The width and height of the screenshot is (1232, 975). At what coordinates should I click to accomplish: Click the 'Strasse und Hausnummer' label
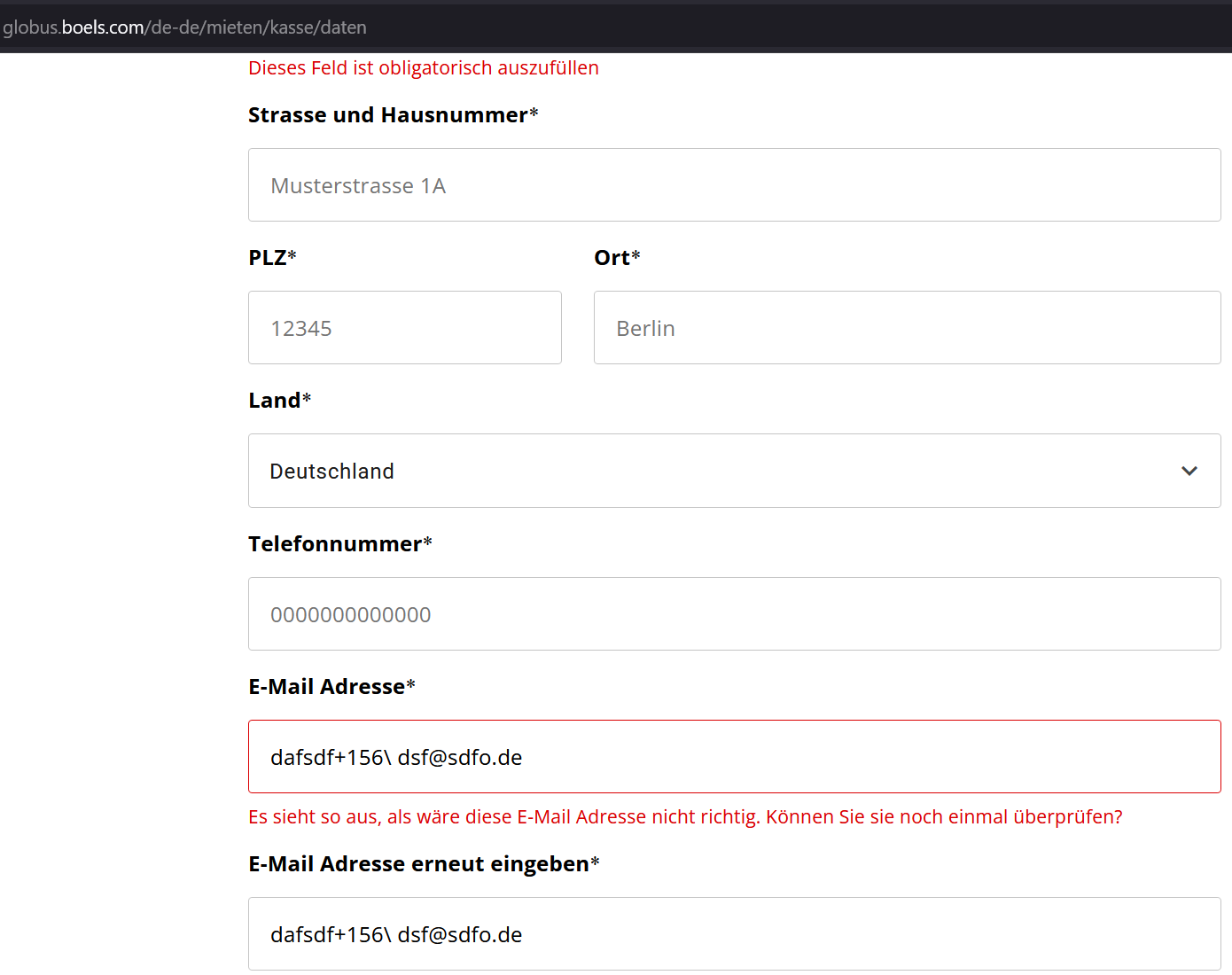click(x=387, y=115)
